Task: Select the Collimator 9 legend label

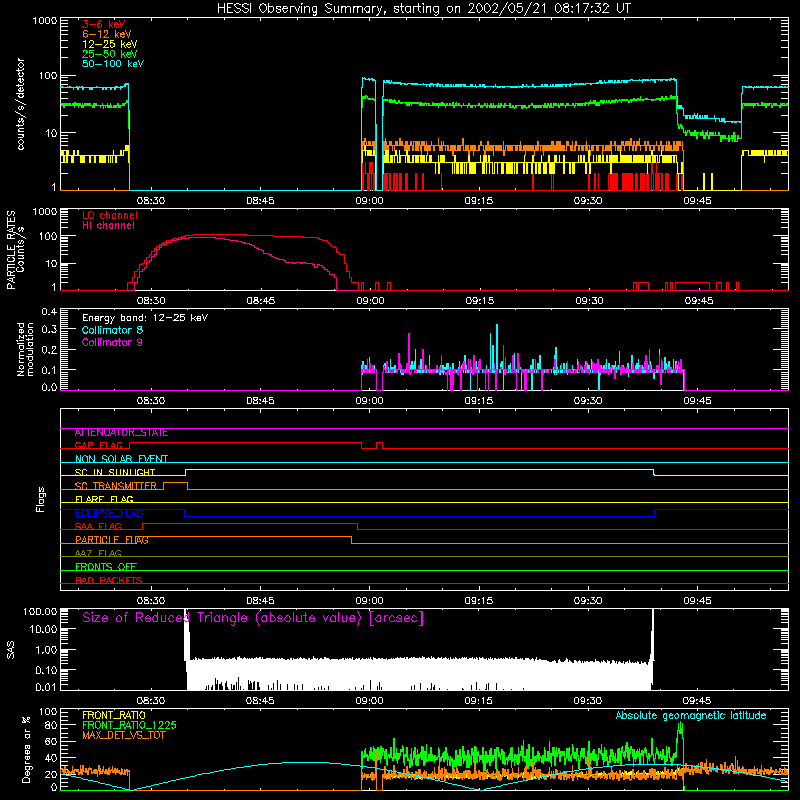Action: point(112,342)
